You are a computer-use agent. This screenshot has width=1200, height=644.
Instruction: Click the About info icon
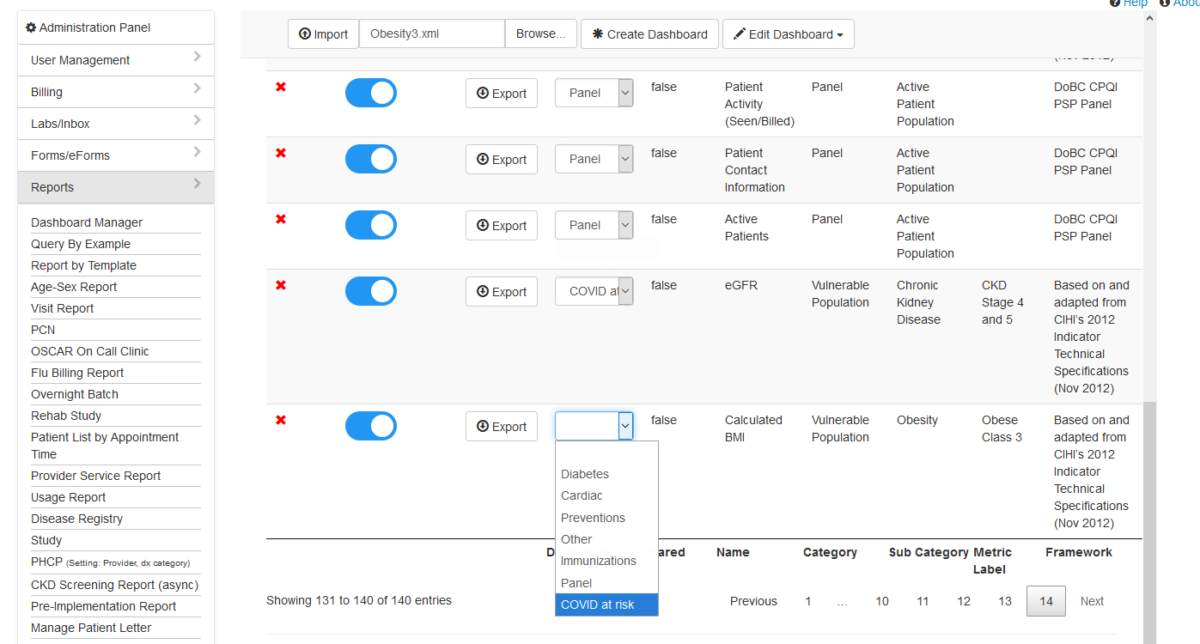1163,4
